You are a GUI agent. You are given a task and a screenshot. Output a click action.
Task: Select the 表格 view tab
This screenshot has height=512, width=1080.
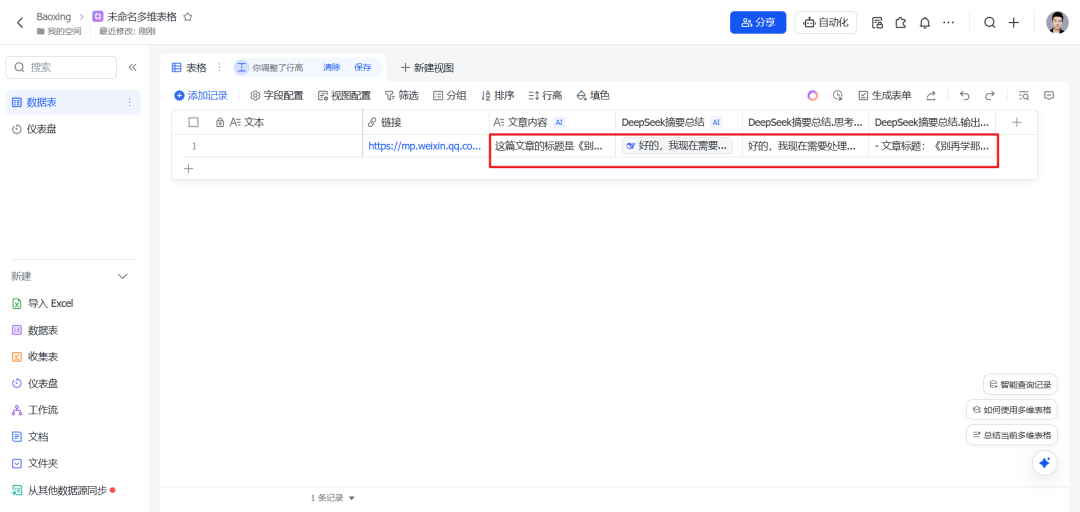(189, 68)
